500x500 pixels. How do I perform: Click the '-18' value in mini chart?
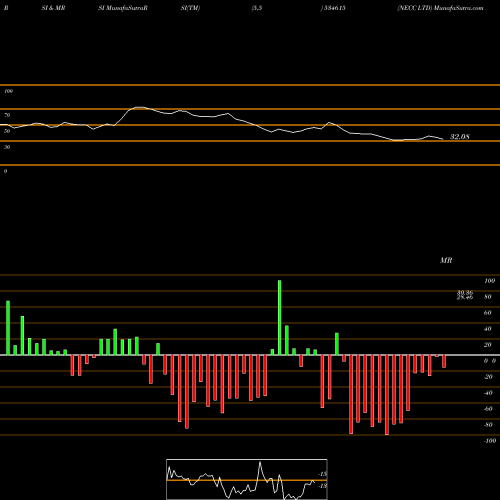(x=322, y=486)
